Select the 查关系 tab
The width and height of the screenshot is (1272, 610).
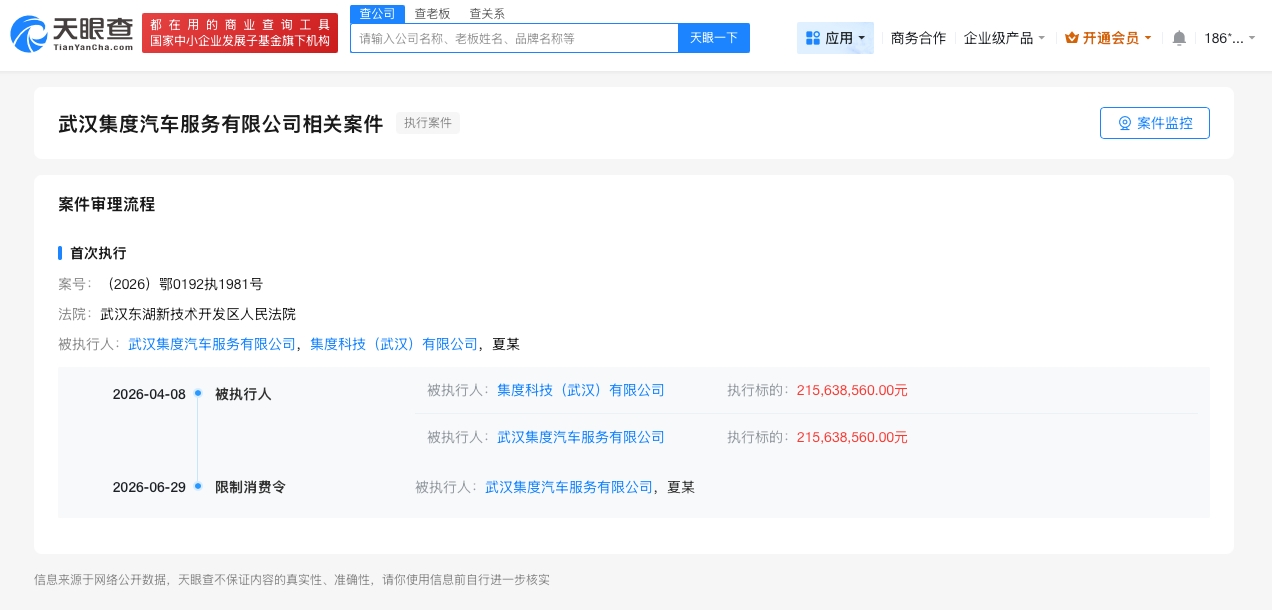coord(487,13)
